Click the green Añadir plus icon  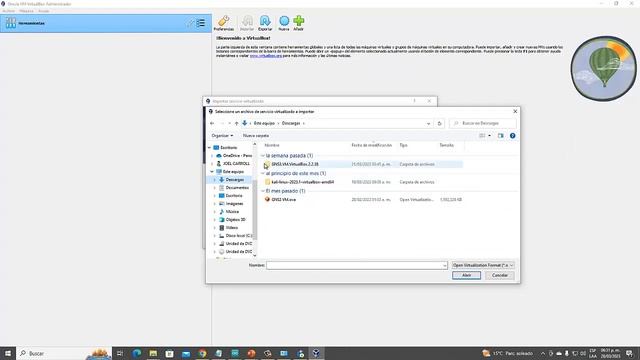click(x=299, y=23)
